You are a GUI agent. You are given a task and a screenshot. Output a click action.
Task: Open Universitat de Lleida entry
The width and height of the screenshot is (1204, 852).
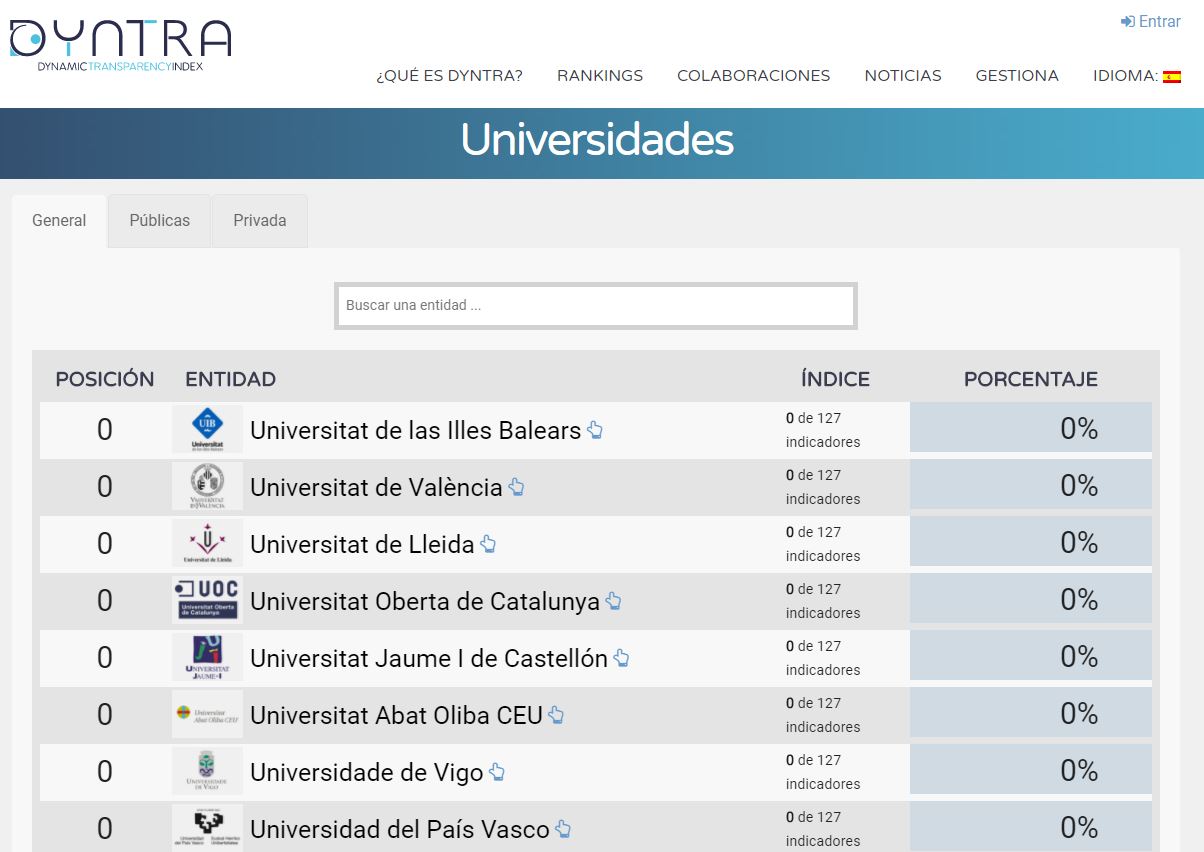tap(362, 545)
